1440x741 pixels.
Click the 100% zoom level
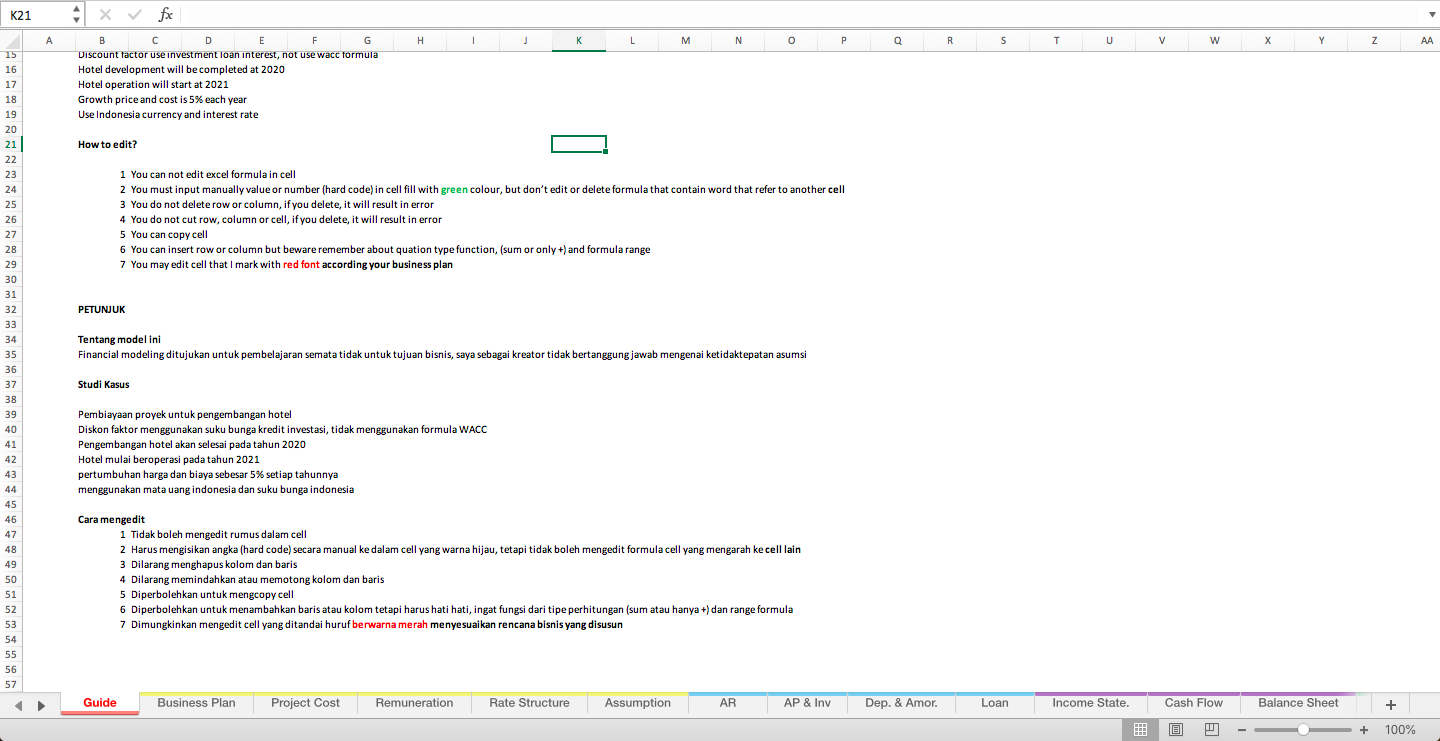[1400, 730]
